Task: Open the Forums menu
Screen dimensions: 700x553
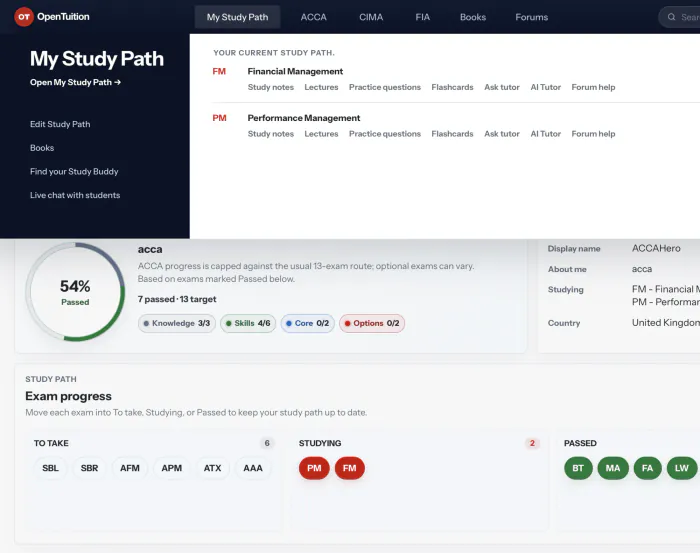Action: point(531,17)
